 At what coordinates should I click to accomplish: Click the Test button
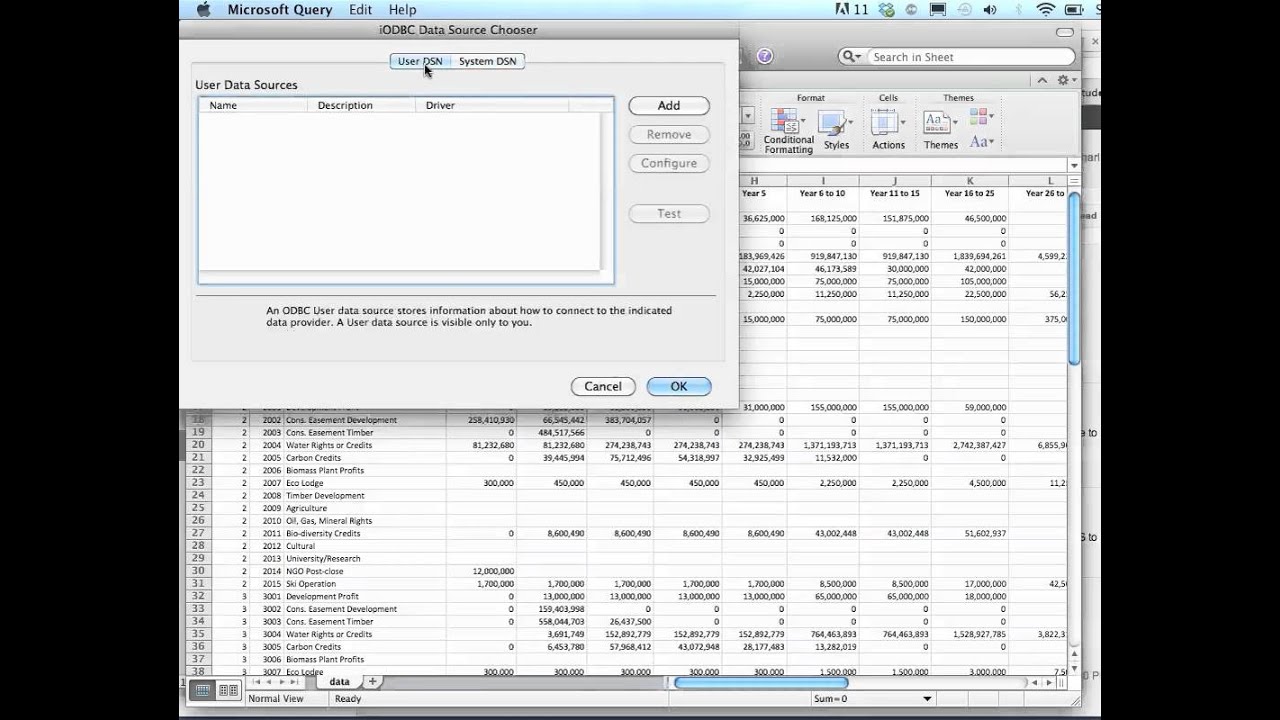click(x=669, y=213)
